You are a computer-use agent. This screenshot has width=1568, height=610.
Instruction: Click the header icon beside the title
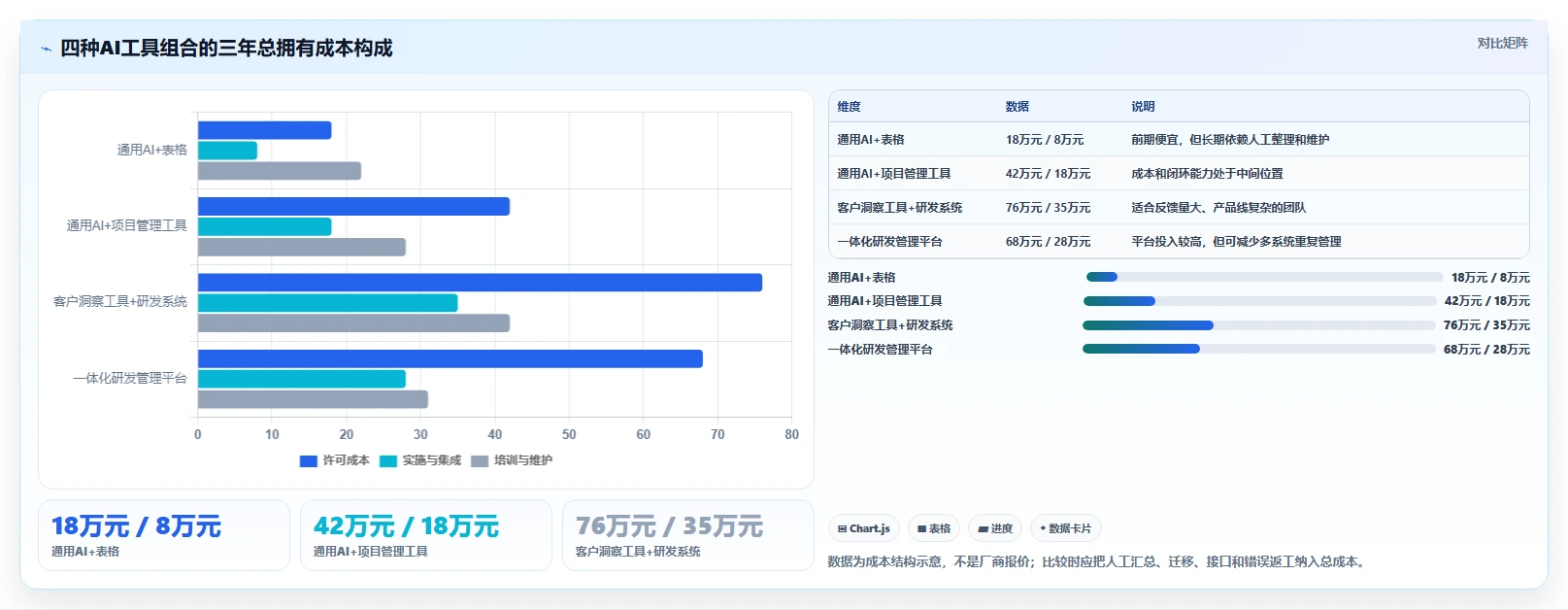coord(46,49)
